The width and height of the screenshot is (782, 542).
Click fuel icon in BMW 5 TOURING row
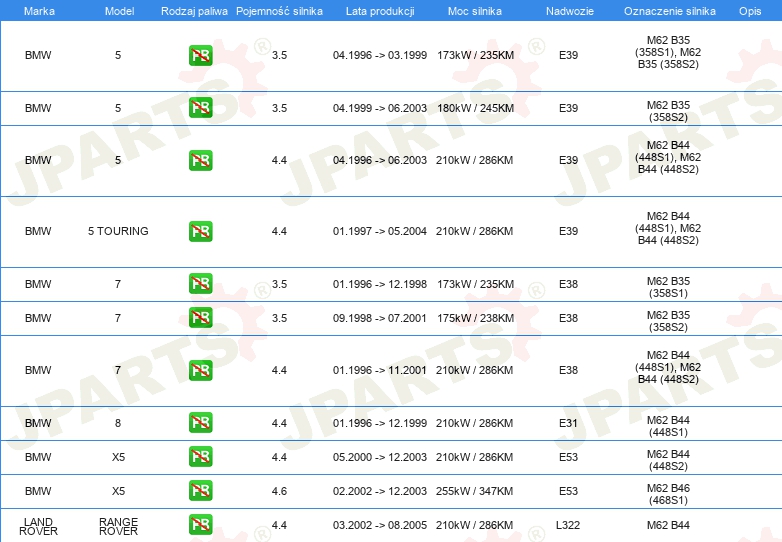200,231
